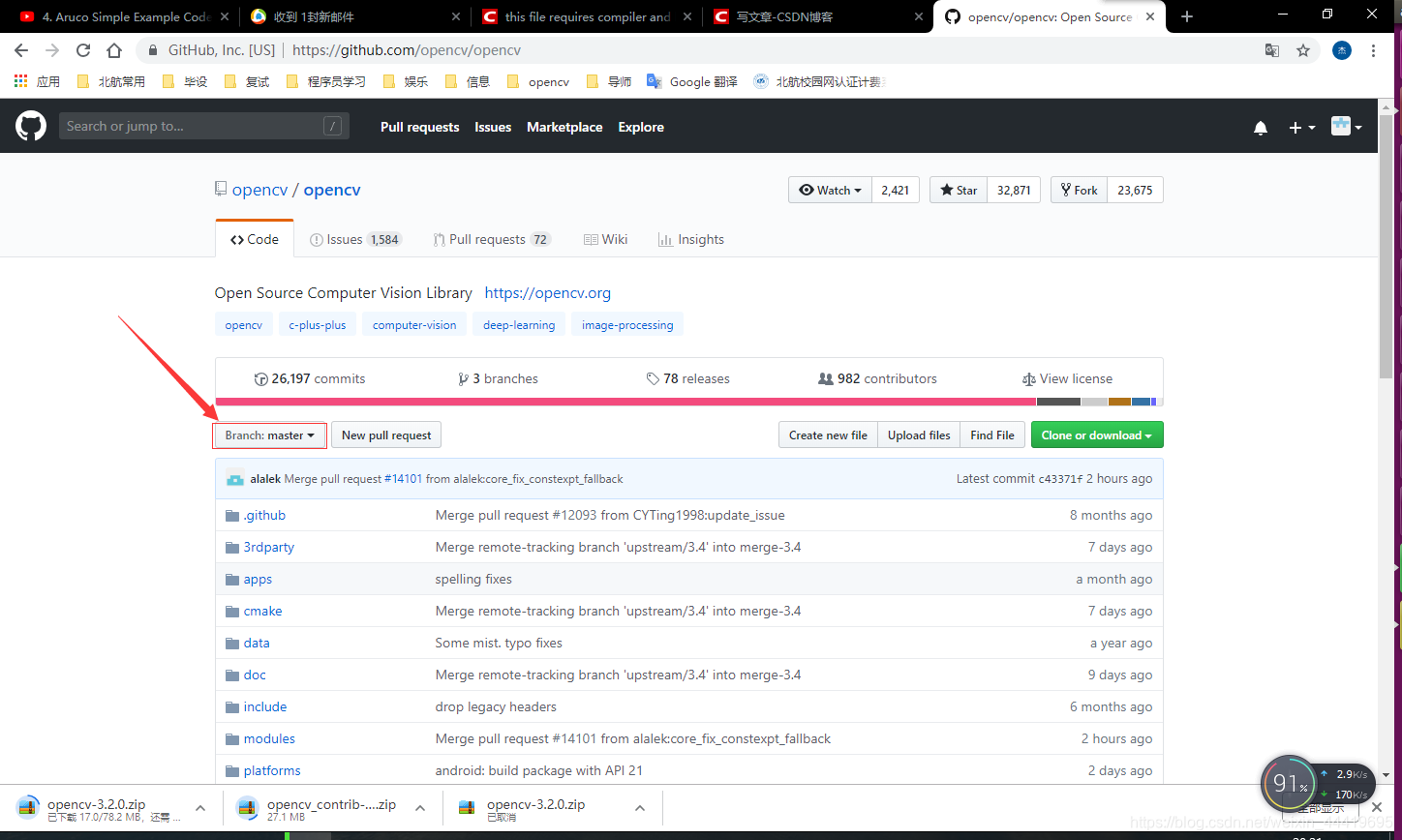This screenshot has height=840, width=1402.
Task: Close the downloads bar
Action: click(1377, 807)
